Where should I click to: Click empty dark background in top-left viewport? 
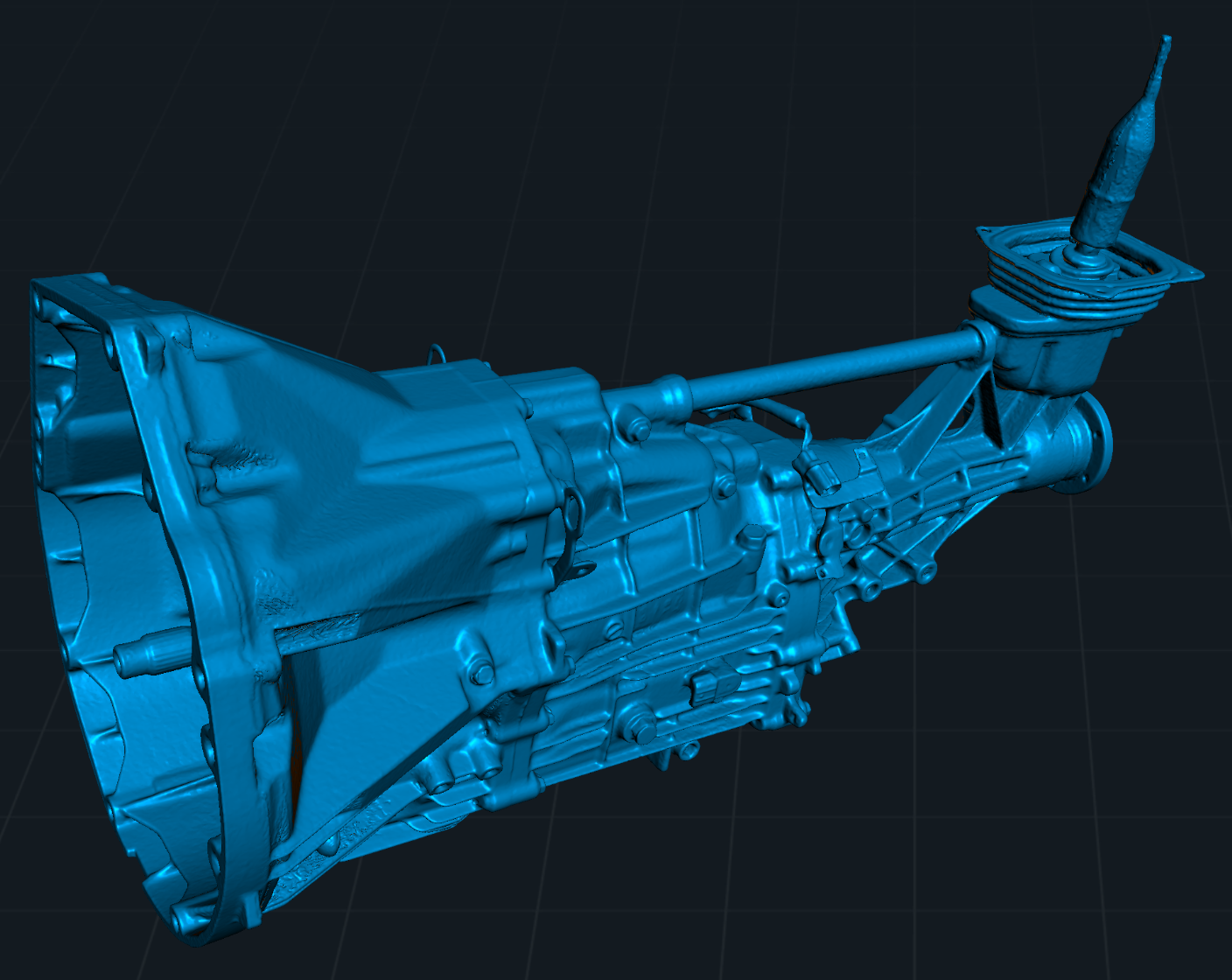[x=175, y=105]
